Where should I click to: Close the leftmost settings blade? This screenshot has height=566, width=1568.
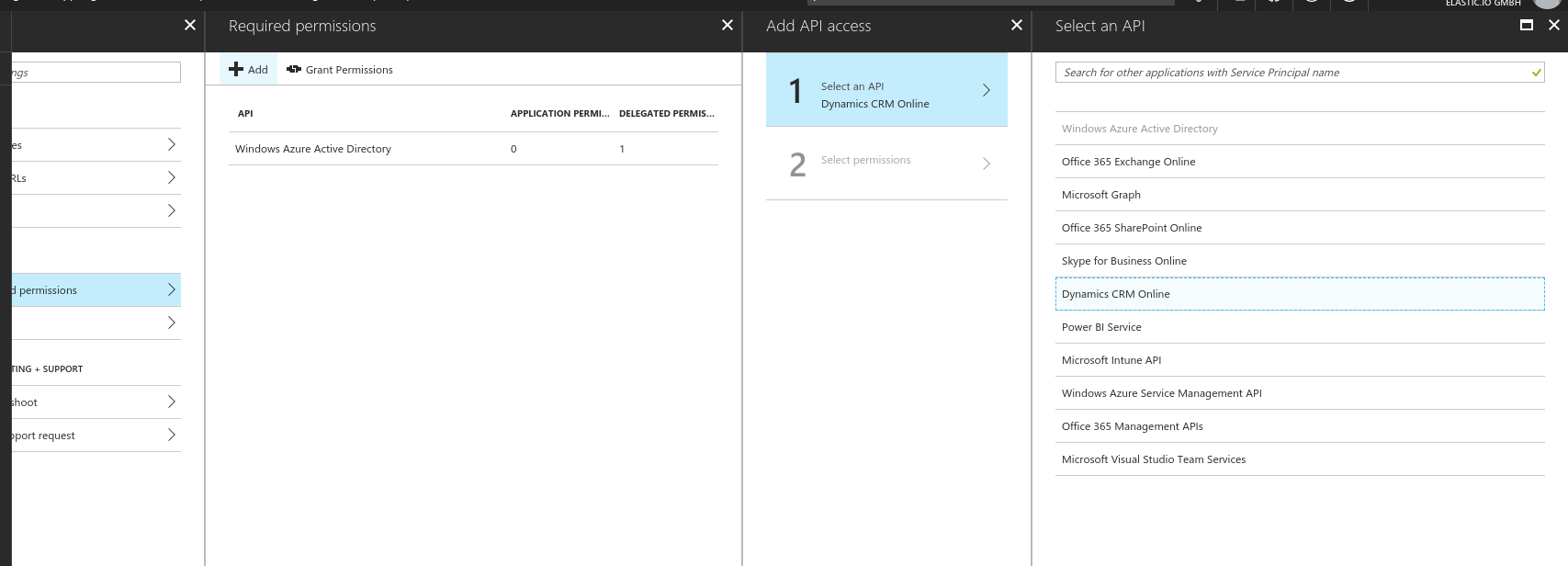click(x=190, y=25)
